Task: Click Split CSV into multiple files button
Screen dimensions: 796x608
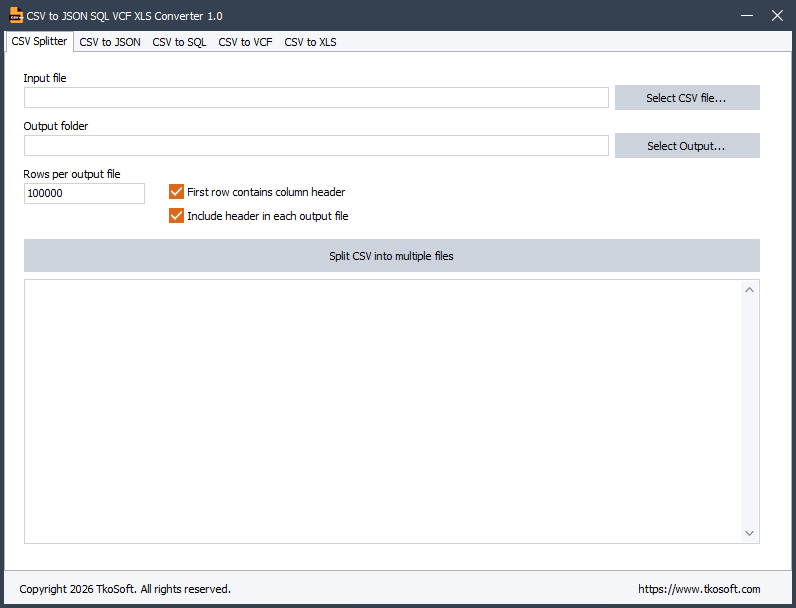Action: (391, 256)
